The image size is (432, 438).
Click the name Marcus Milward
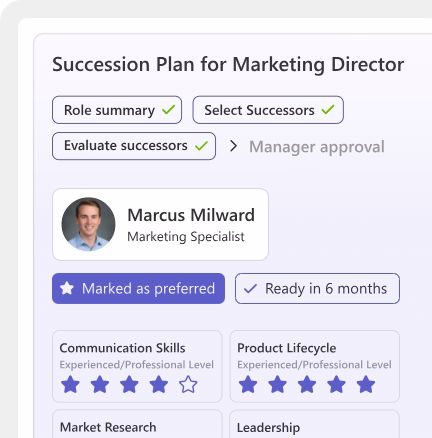coord(191,215)
